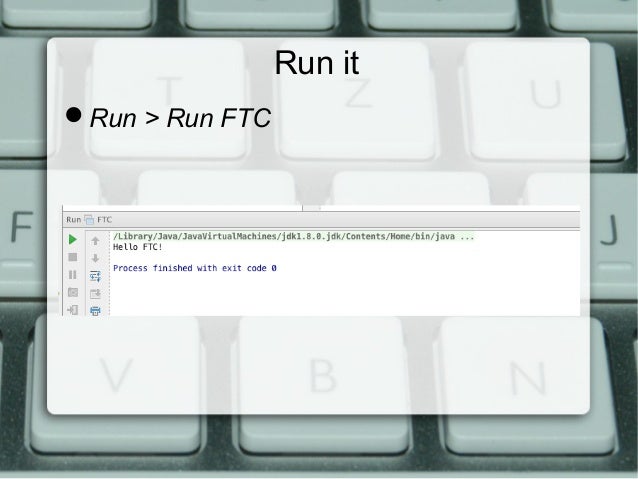Click the 'Hello FTC!' output line
The image size is (638, 479).
pyautogui.click(x=138, y=247)
